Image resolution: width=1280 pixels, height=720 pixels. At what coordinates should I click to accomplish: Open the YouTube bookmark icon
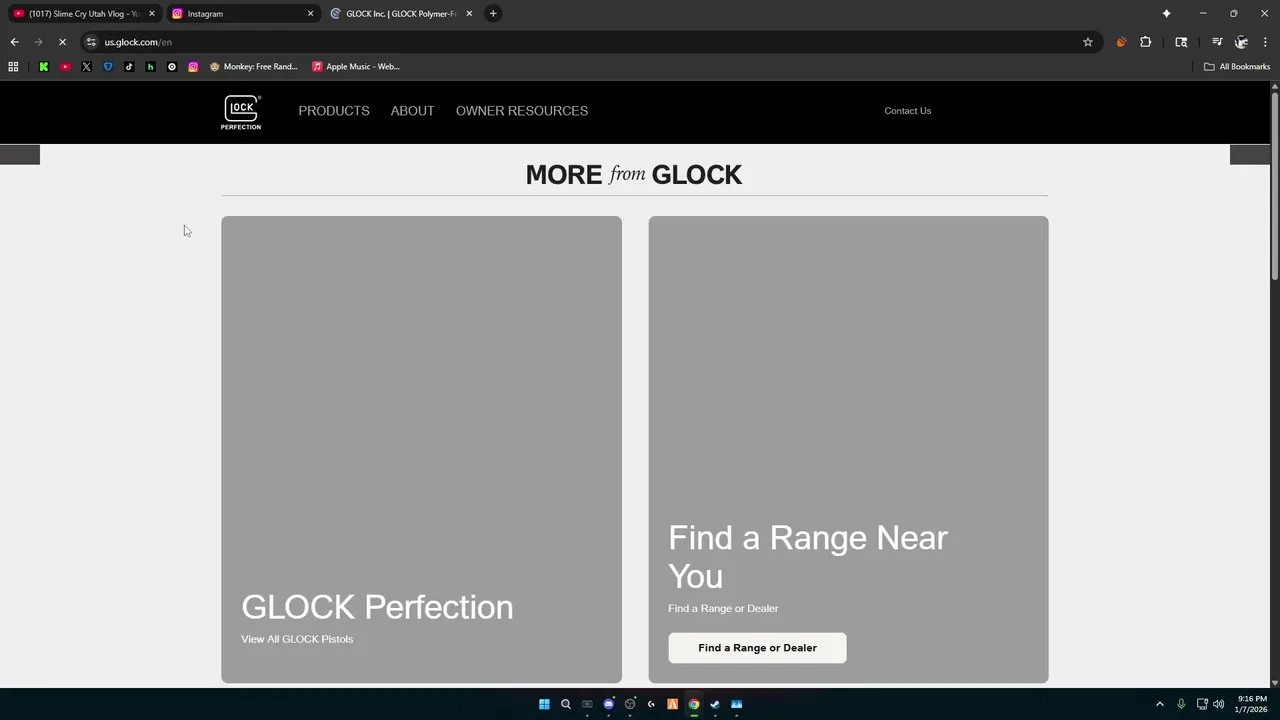[65, 67]
